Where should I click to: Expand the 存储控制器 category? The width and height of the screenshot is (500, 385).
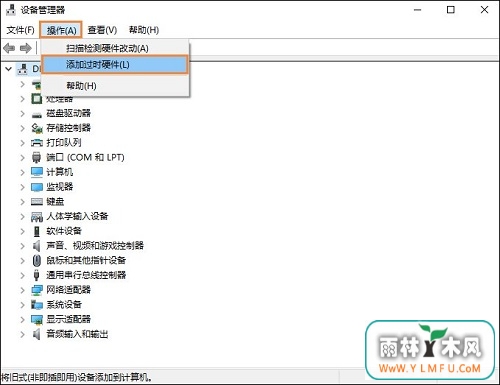tap(22, 128)
